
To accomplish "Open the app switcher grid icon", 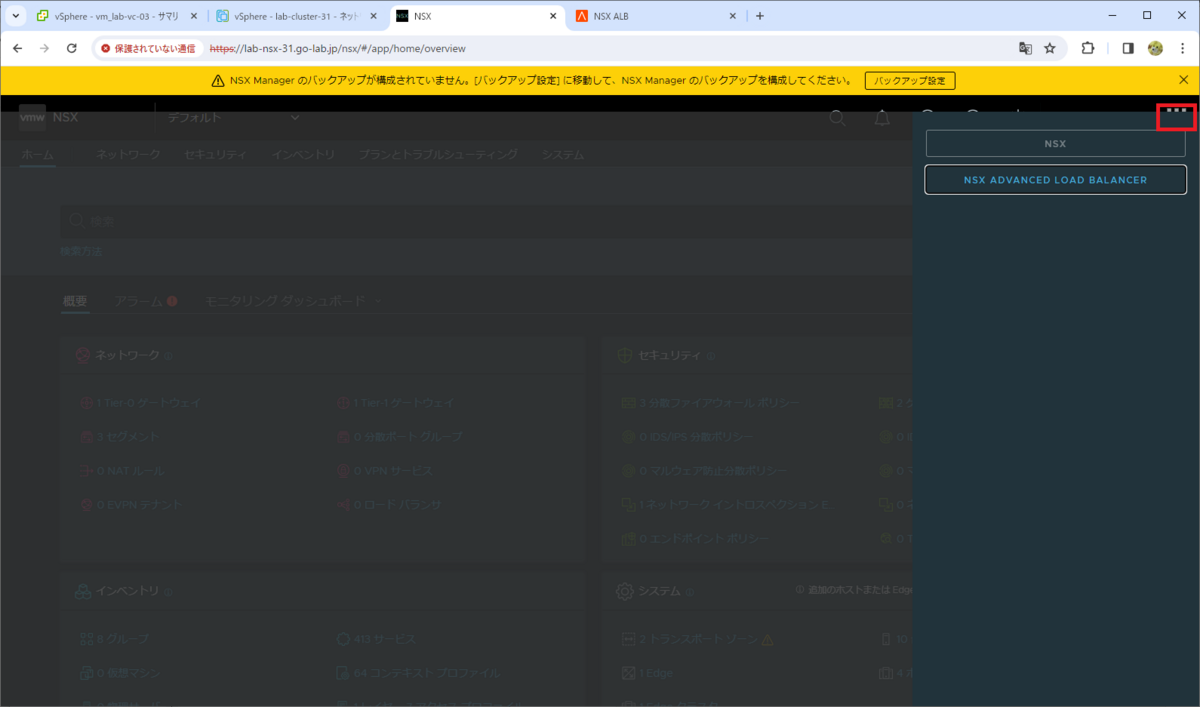I will [x=1177, y=112].
